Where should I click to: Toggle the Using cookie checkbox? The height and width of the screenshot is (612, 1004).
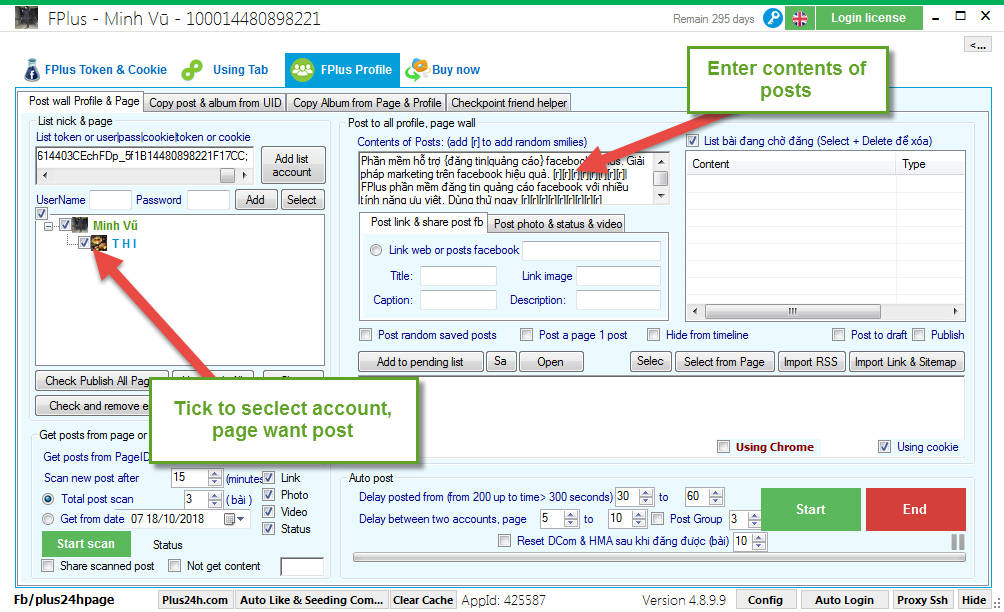[x=884, y=447]
